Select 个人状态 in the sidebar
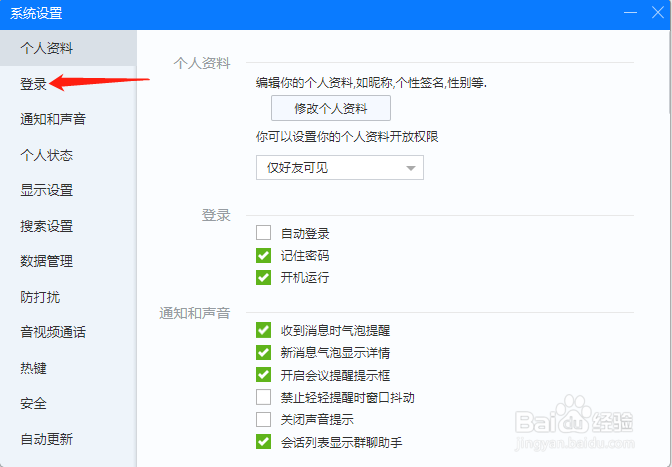 [x=68, y=155]
